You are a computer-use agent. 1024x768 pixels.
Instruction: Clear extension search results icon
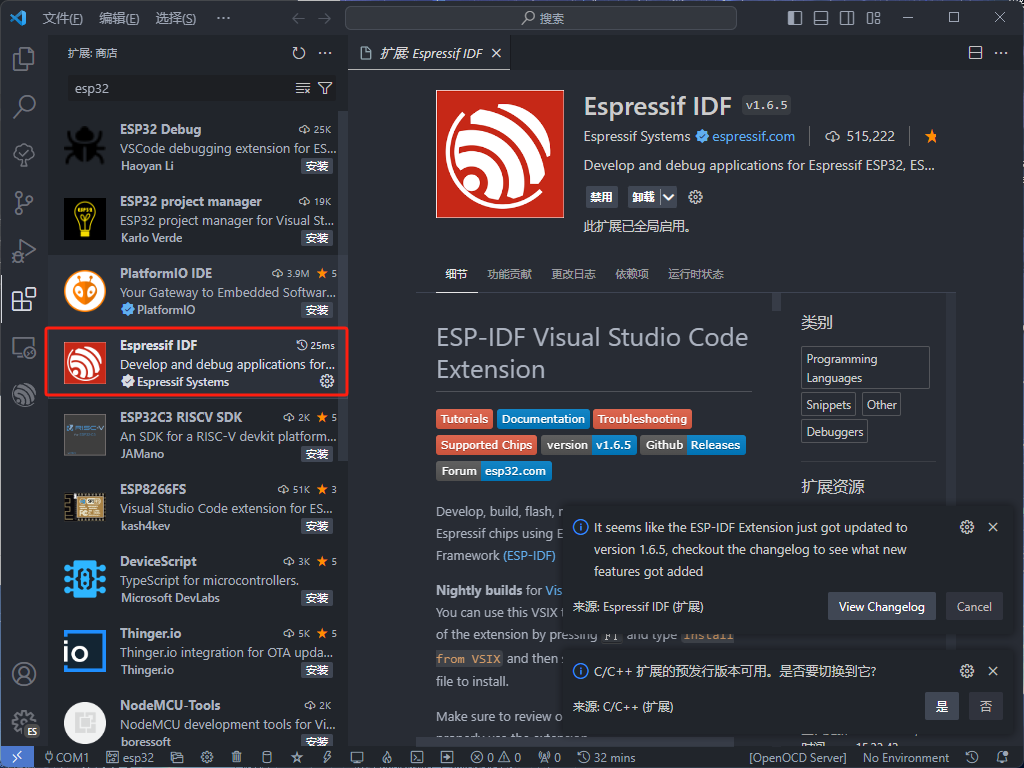tap(302, 88)
